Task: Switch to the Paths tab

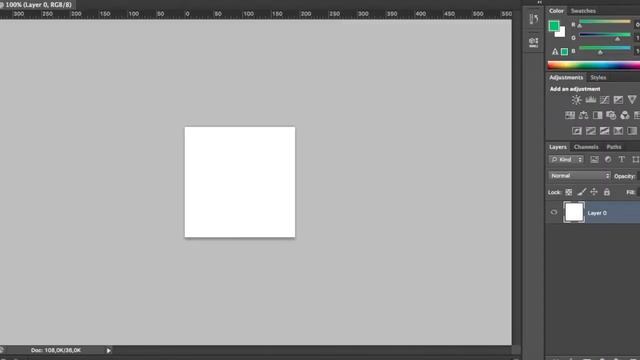Action: (x=613, y=147)
